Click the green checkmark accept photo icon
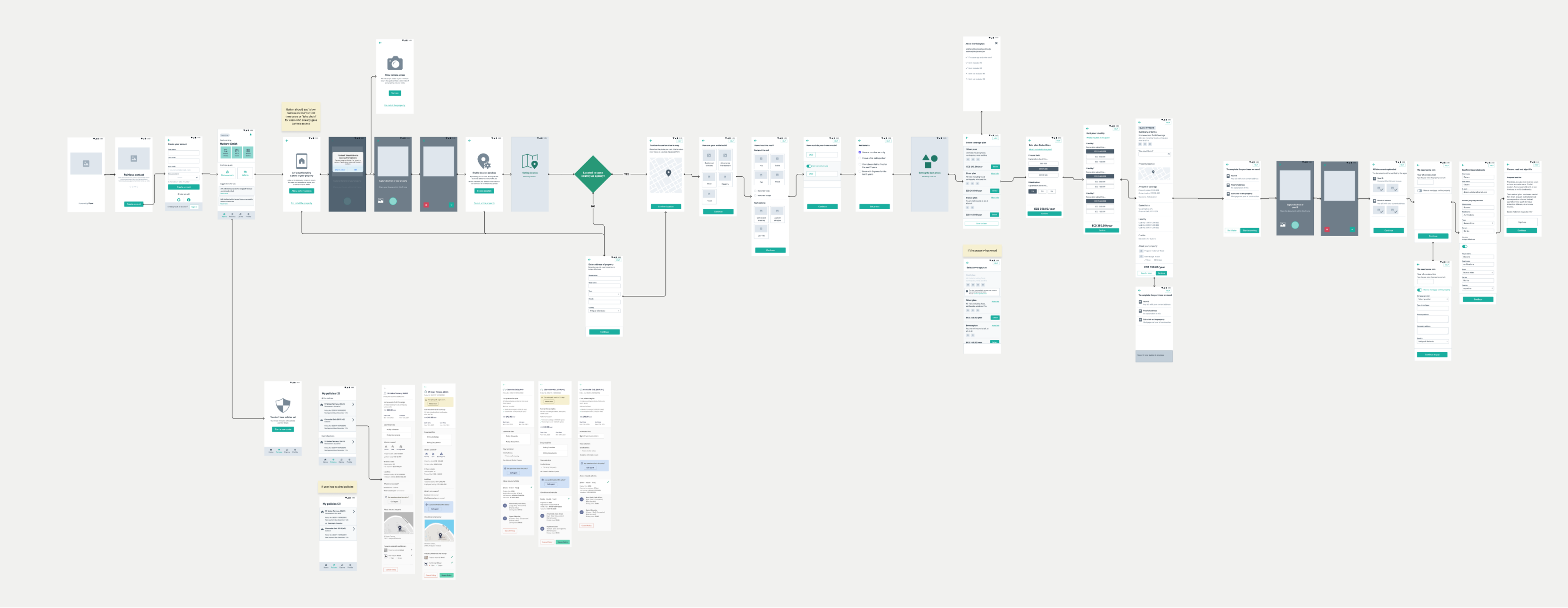Image resolution: width=1568 pixels, height=608 pixels. [452, 205]
